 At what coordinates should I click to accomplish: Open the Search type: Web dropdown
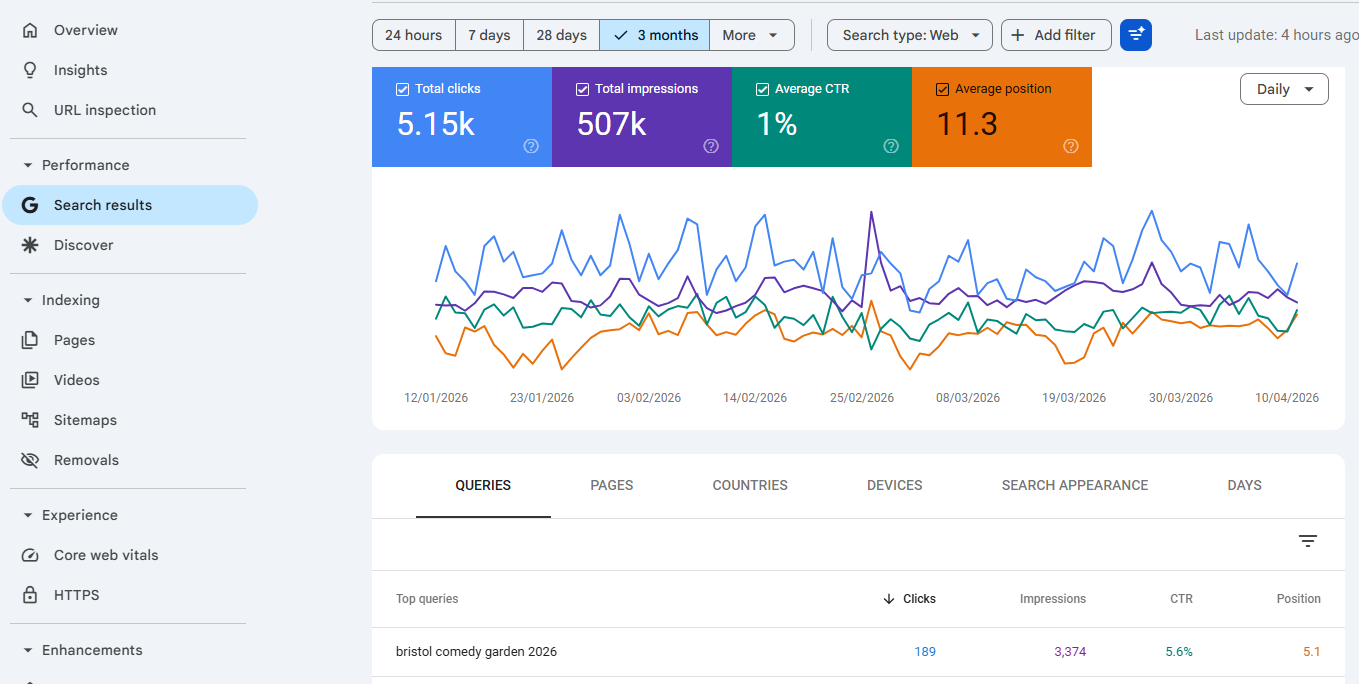point(910,35)
